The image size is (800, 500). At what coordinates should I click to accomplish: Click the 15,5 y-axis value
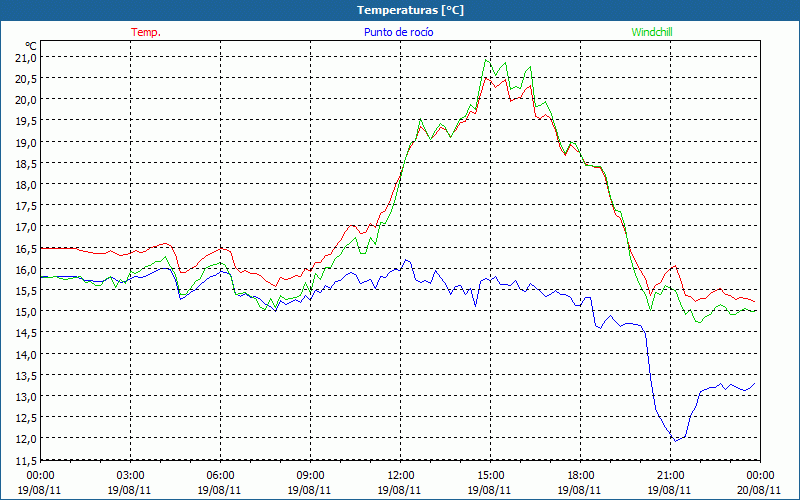click(x=27, y=290)
